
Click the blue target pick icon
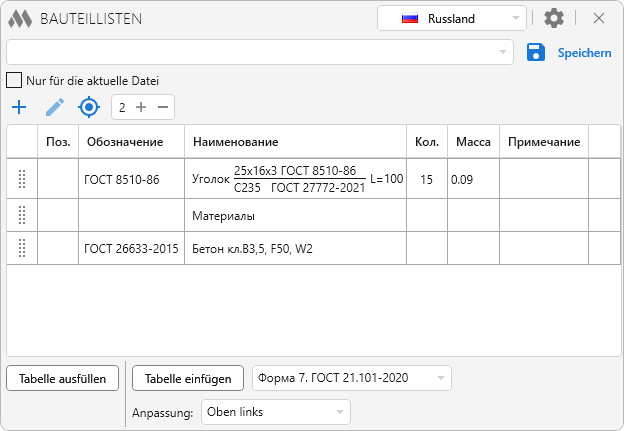pyautogui.click(x=89, y=107)
